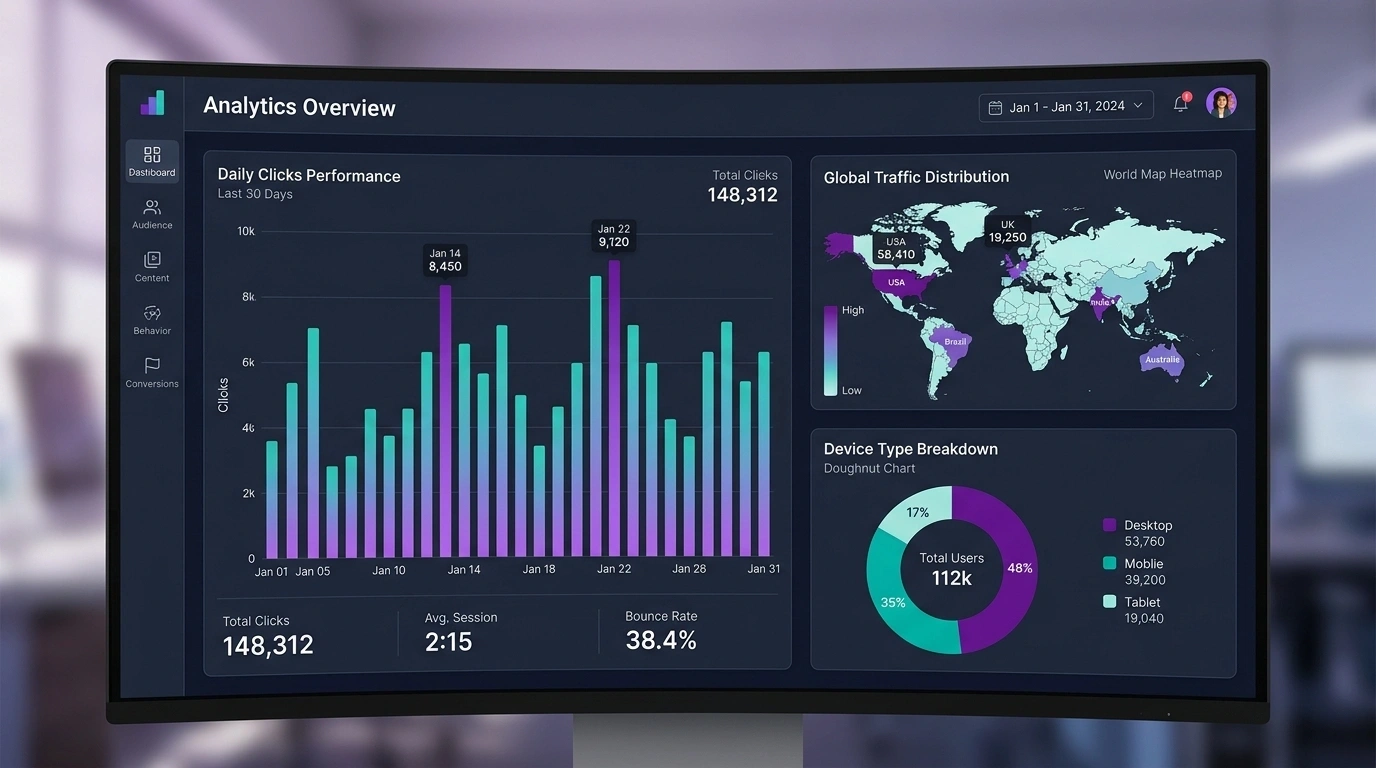Select the Behavior menu label

(x=152, y=331)
